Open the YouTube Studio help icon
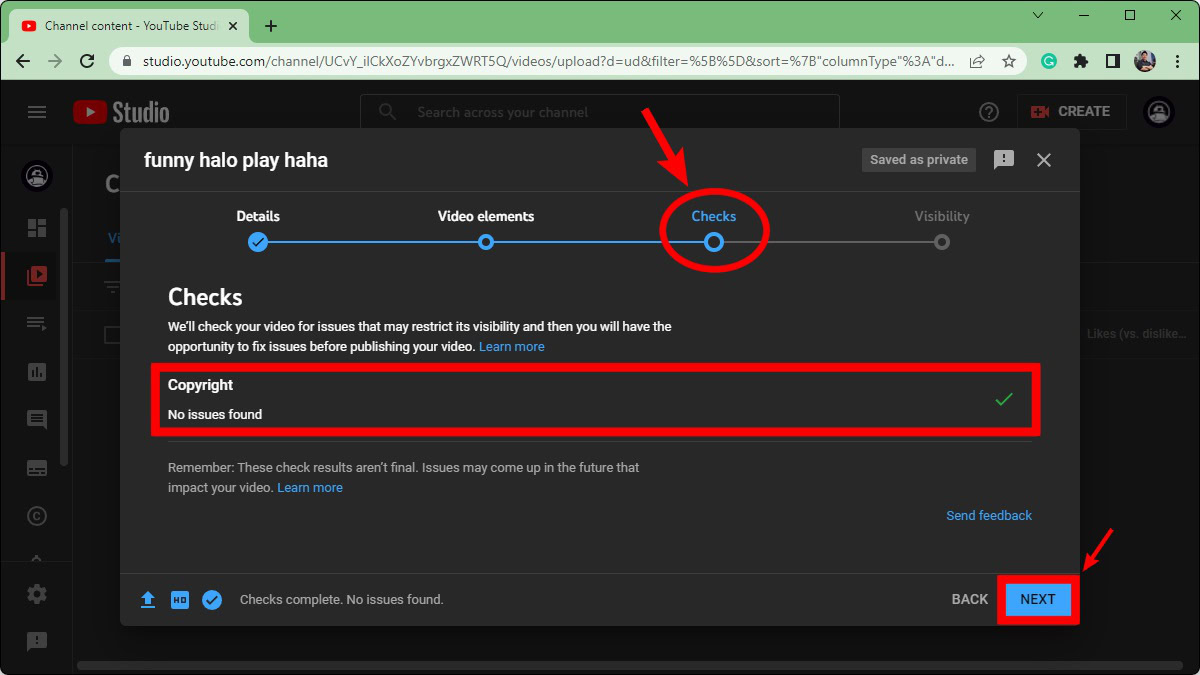Image resolution: width=1200 pixels, height=675 pixels. click(x=989, y=112)
